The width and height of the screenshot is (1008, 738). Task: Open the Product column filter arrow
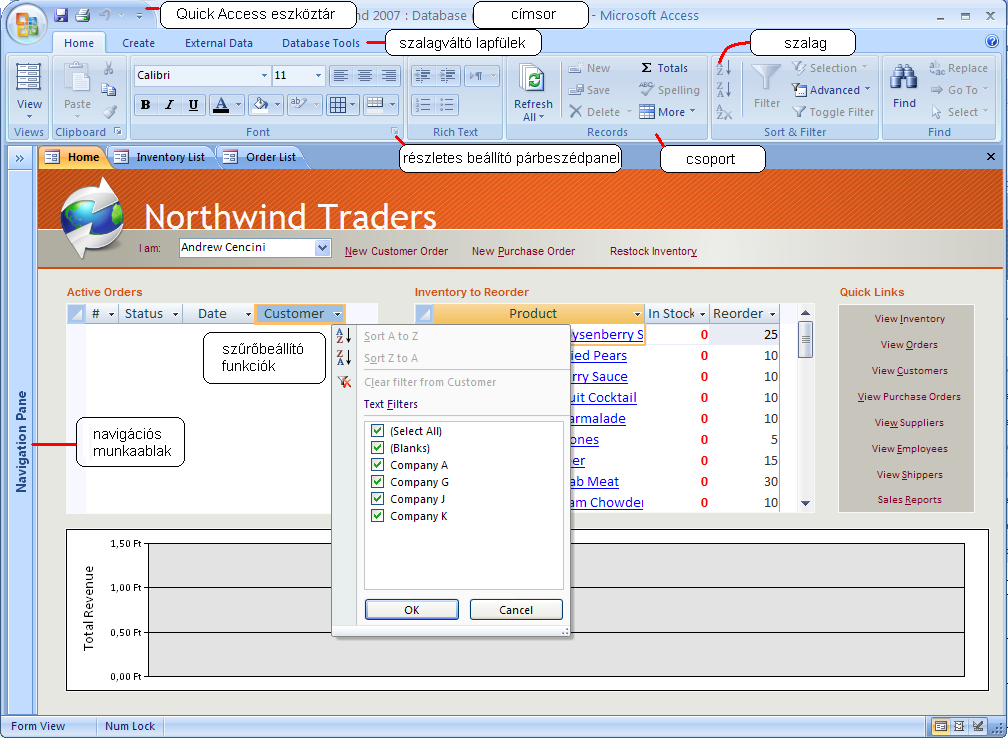[x=637, y=314]
